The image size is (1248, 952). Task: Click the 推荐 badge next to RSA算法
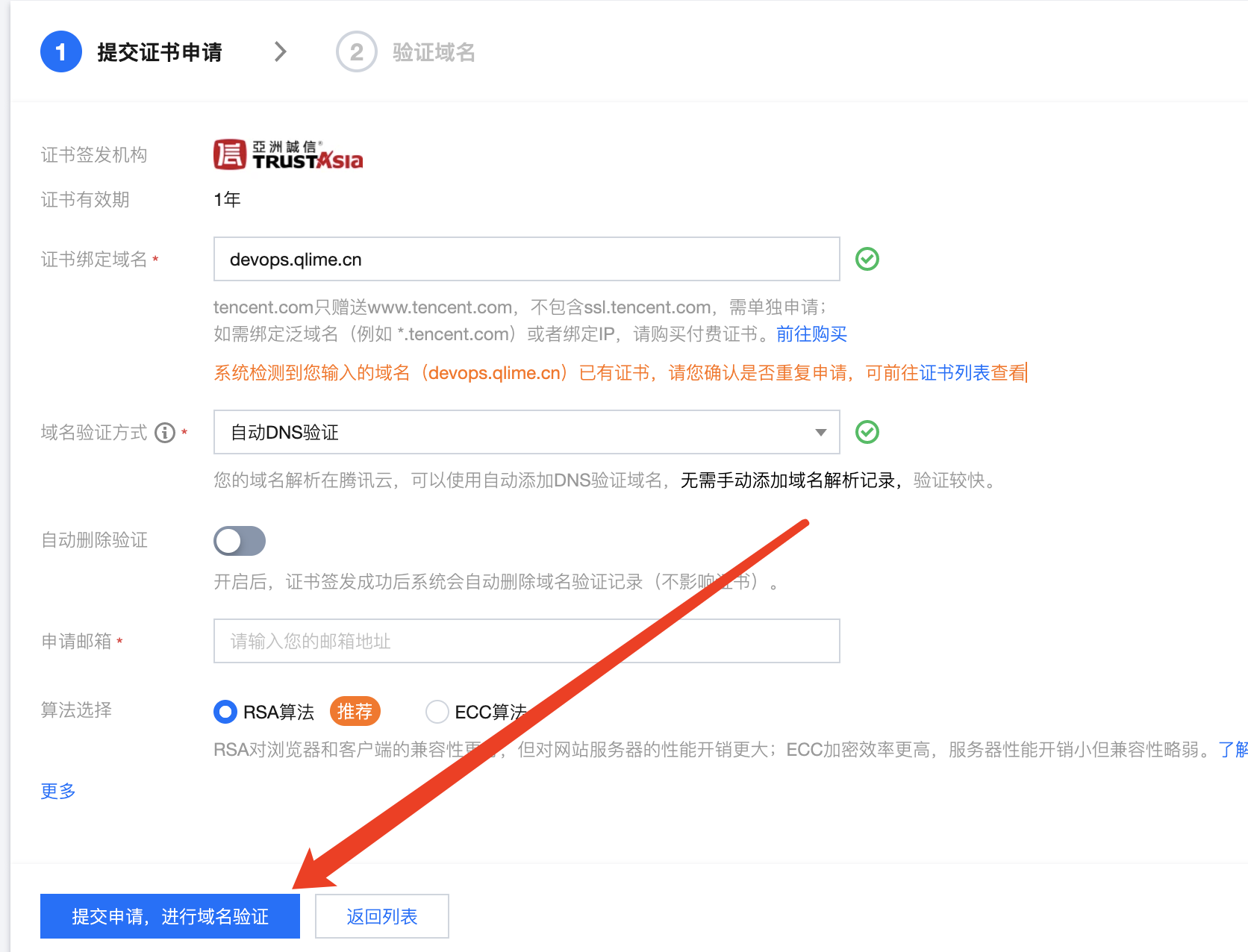click(355, 712)
